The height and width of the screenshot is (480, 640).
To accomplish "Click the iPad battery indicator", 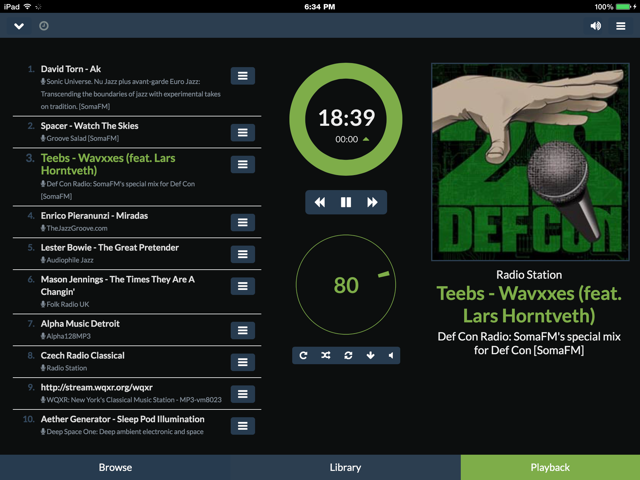I will [625, 7].
